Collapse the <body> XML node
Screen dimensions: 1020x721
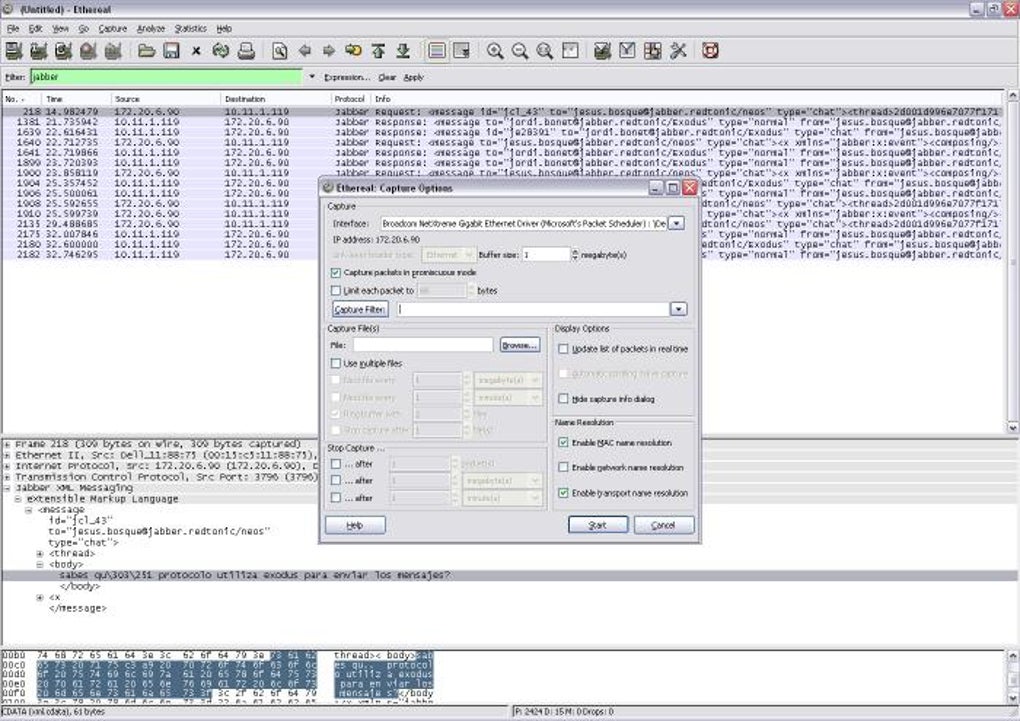pos(40,565)
